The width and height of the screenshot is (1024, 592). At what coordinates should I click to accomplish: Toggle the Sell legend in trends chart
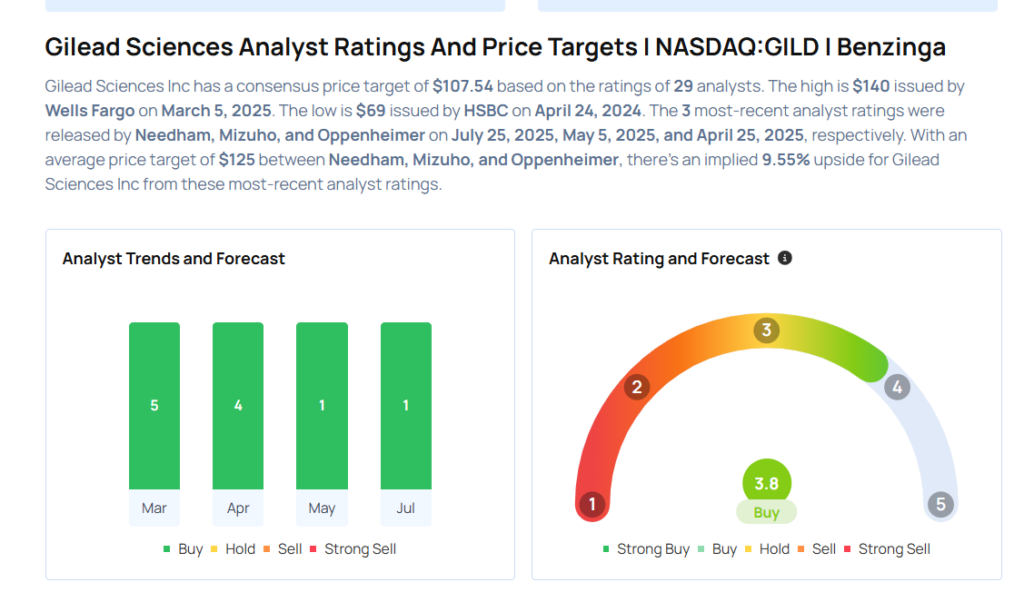coord(283,549)
